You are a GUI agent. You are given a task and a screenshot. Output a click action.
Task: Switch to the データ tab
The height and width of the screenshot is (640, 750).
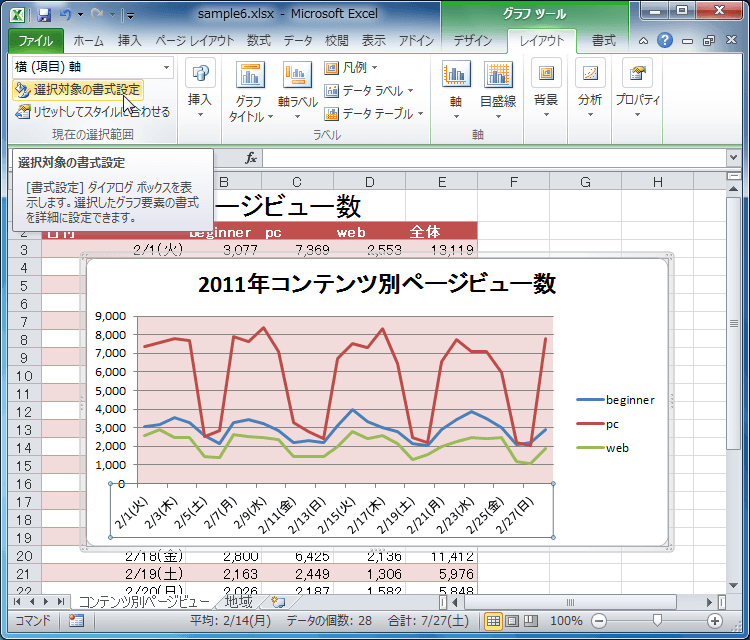point(298,41)
